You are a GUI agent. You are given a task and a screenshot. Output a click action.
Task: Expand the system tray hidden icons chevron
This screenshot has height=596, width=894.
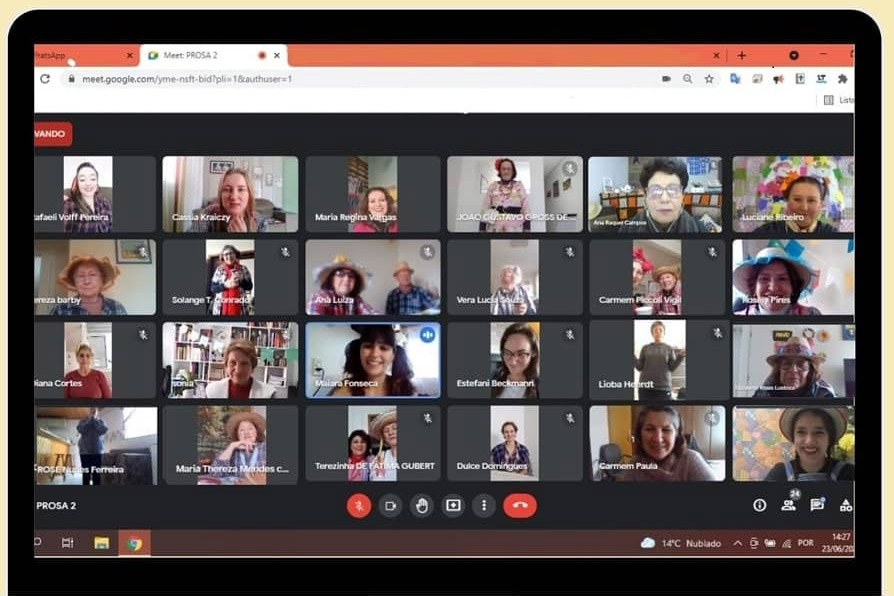[x=737, y=543]
